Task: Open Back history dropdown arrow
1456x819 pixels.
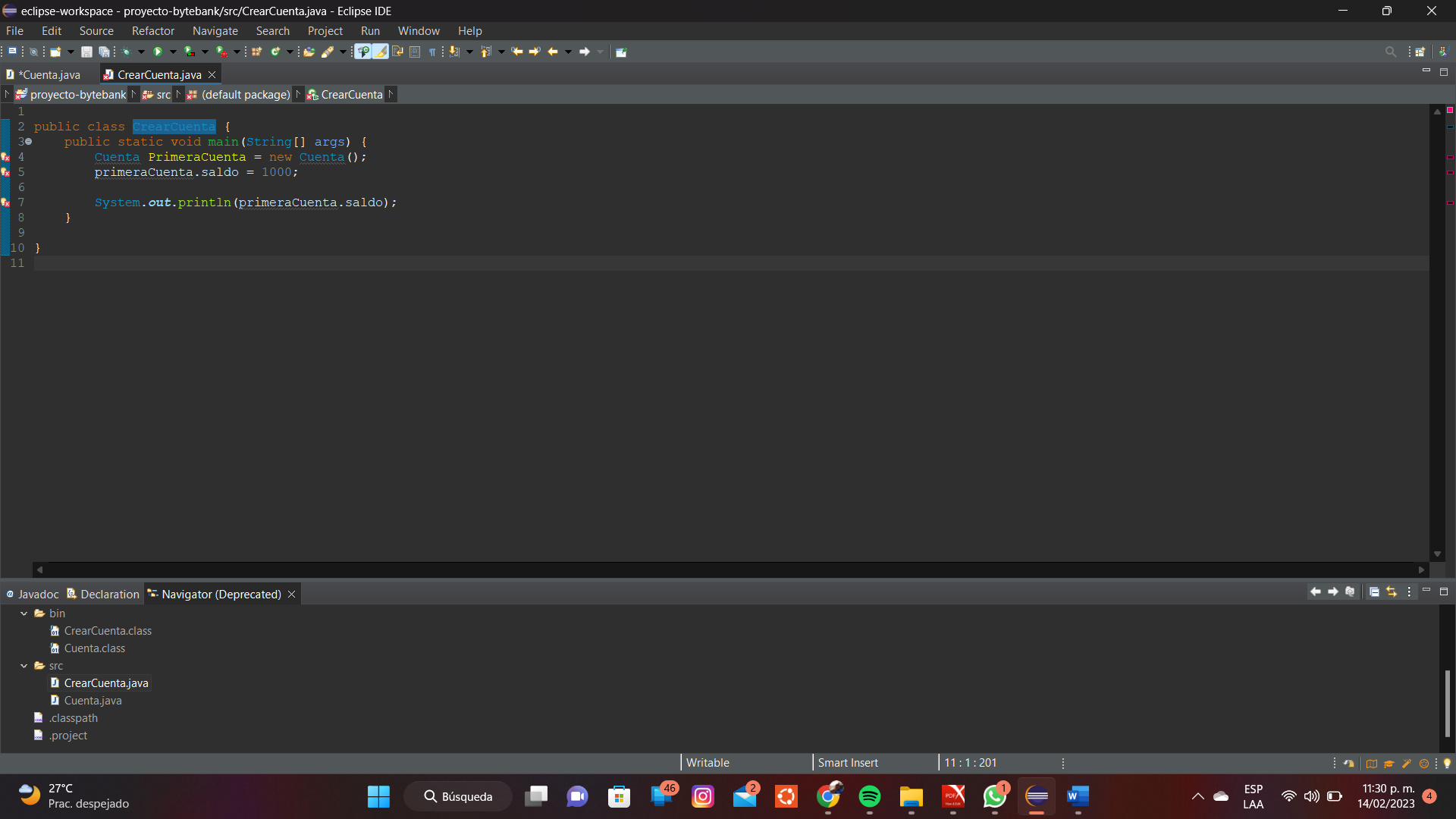Action: coord(568,52)
